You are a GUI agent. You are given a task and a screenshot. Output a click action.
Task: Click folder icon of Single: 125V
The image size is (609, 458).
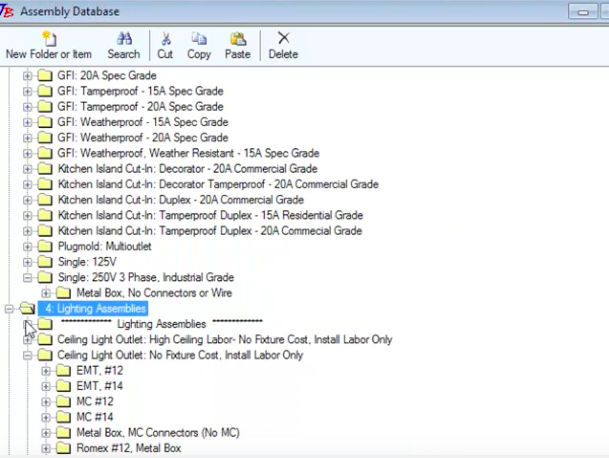(45, 261)
